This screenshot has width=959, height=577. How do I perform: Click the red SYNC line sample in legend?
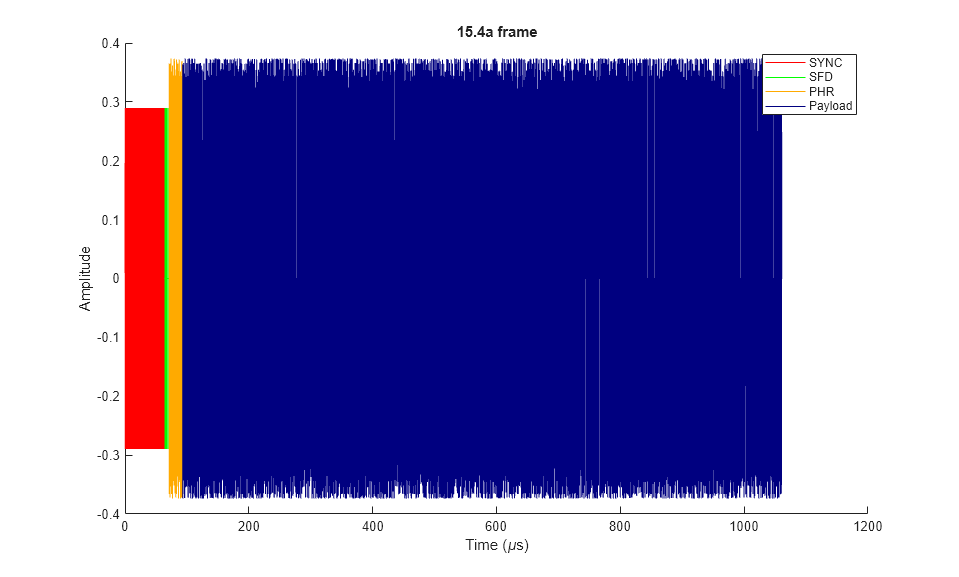pyautogui.click(x=785, y=62)
